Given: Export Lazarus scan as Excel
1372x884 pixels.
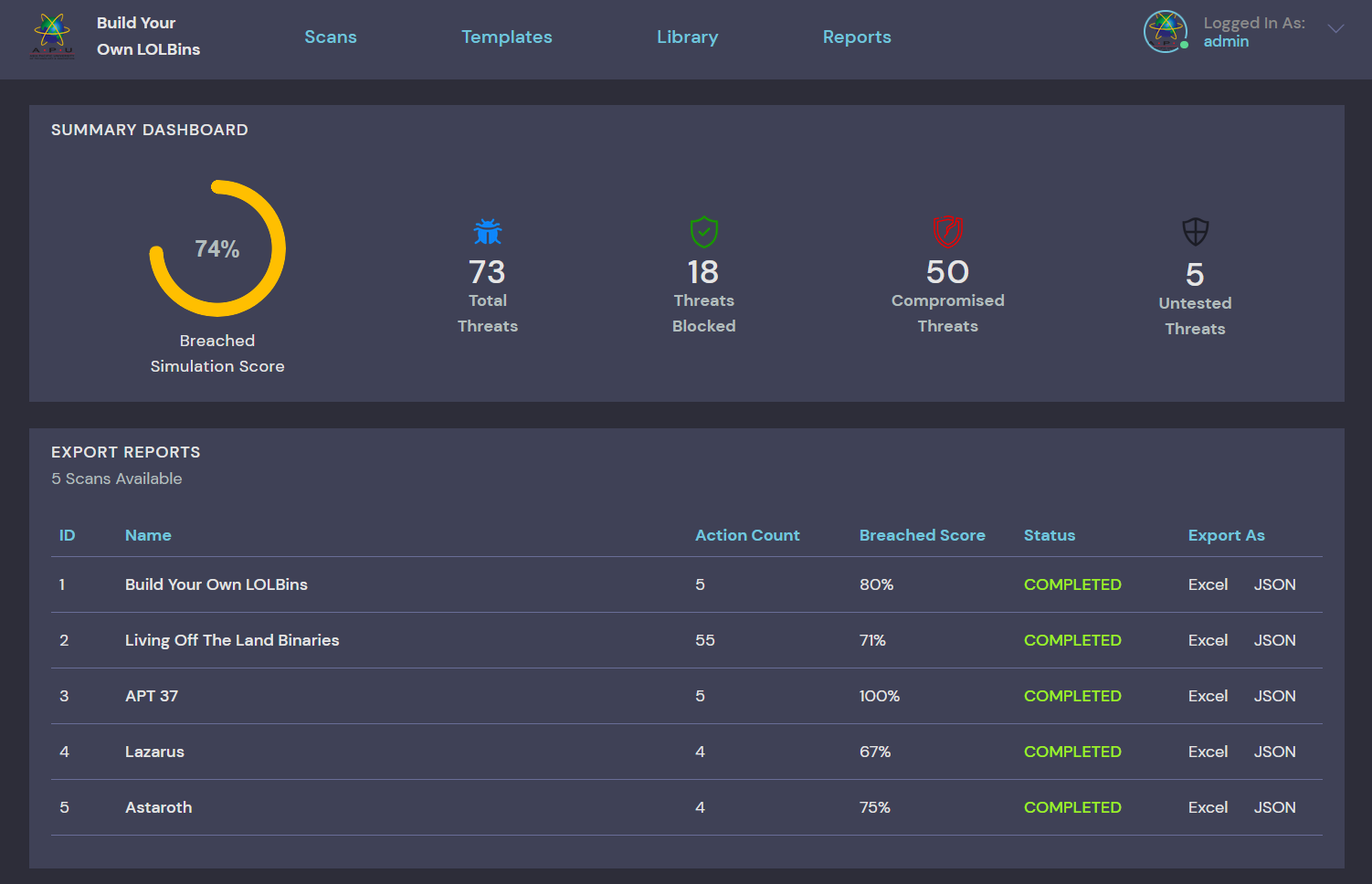Looking at the screenshot, I should point(1208,752).
